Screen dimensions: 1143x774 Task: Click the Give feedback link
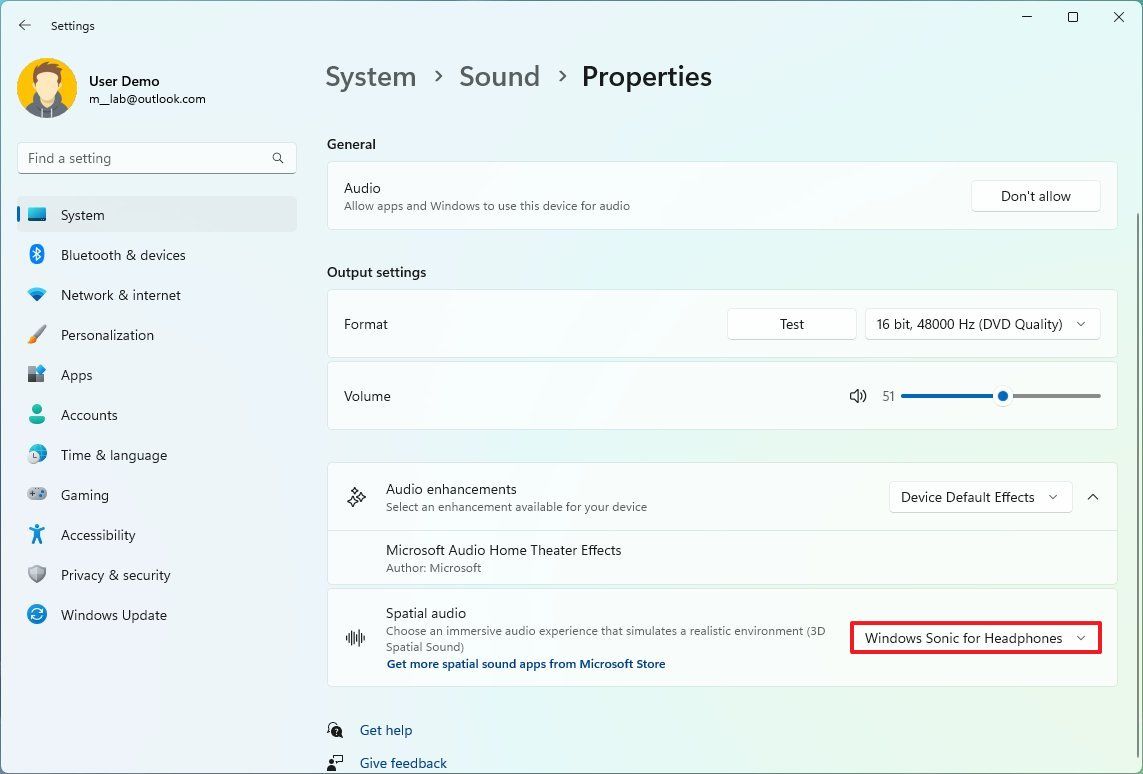[402, 762]
